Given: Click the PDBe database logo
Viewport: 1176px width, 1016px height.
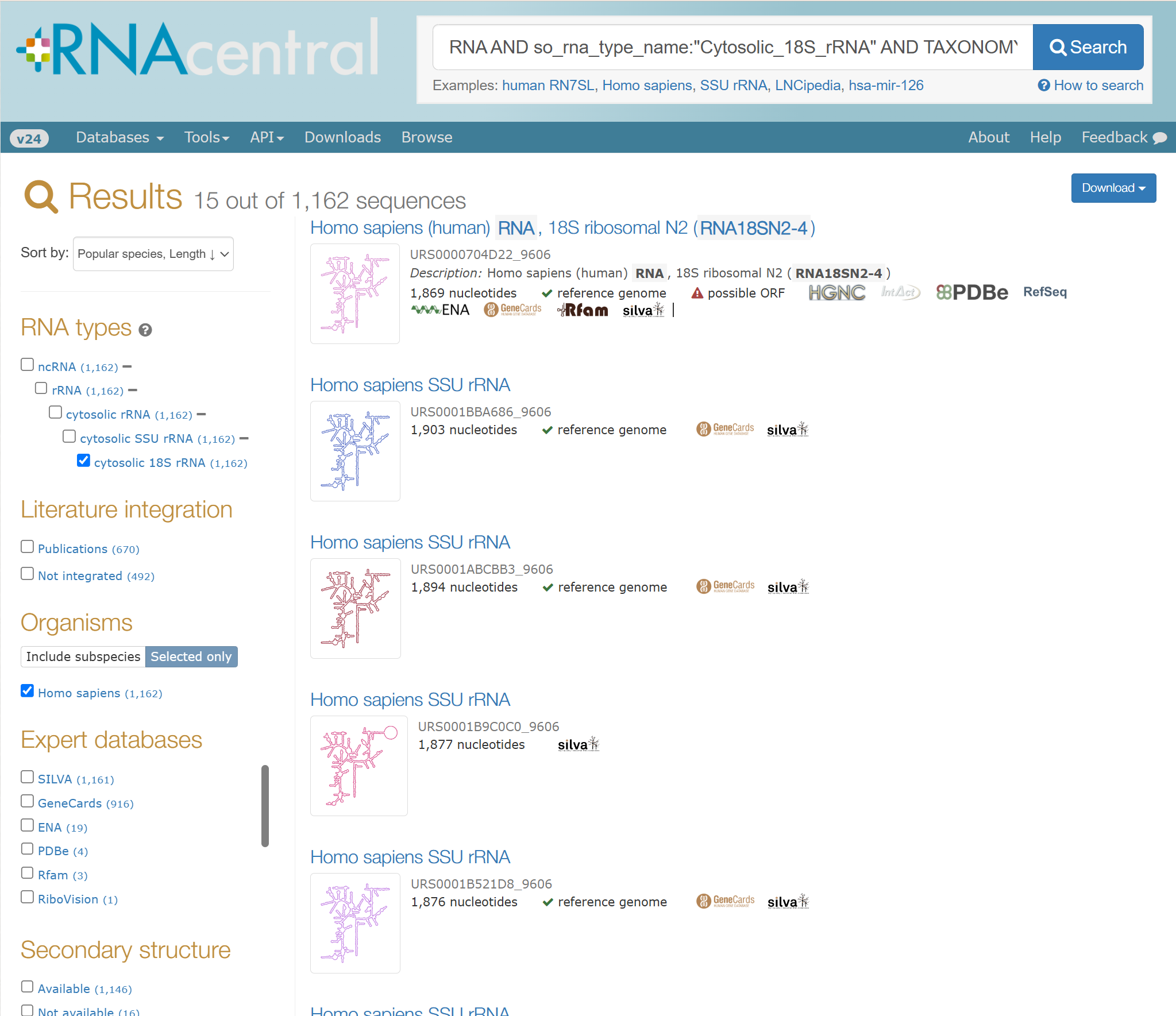Looking at the screenshot, I should (971, 292).
